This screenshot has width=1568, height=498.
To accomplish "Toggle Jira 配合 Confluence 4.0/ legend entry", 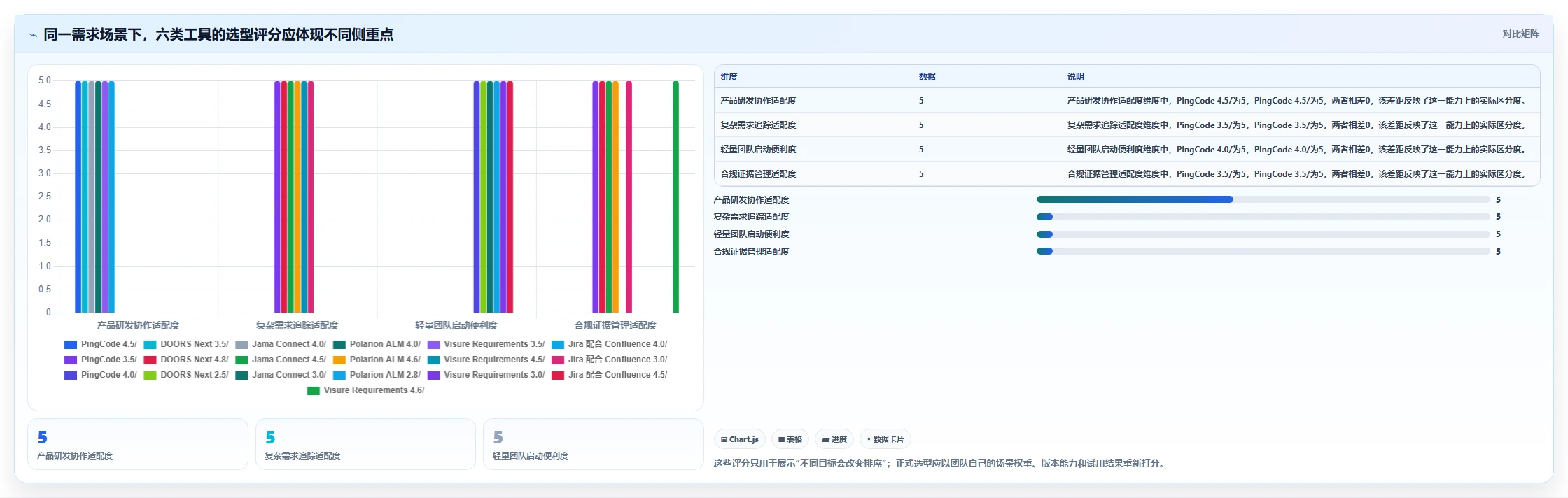I will click(x=610, y=344).
